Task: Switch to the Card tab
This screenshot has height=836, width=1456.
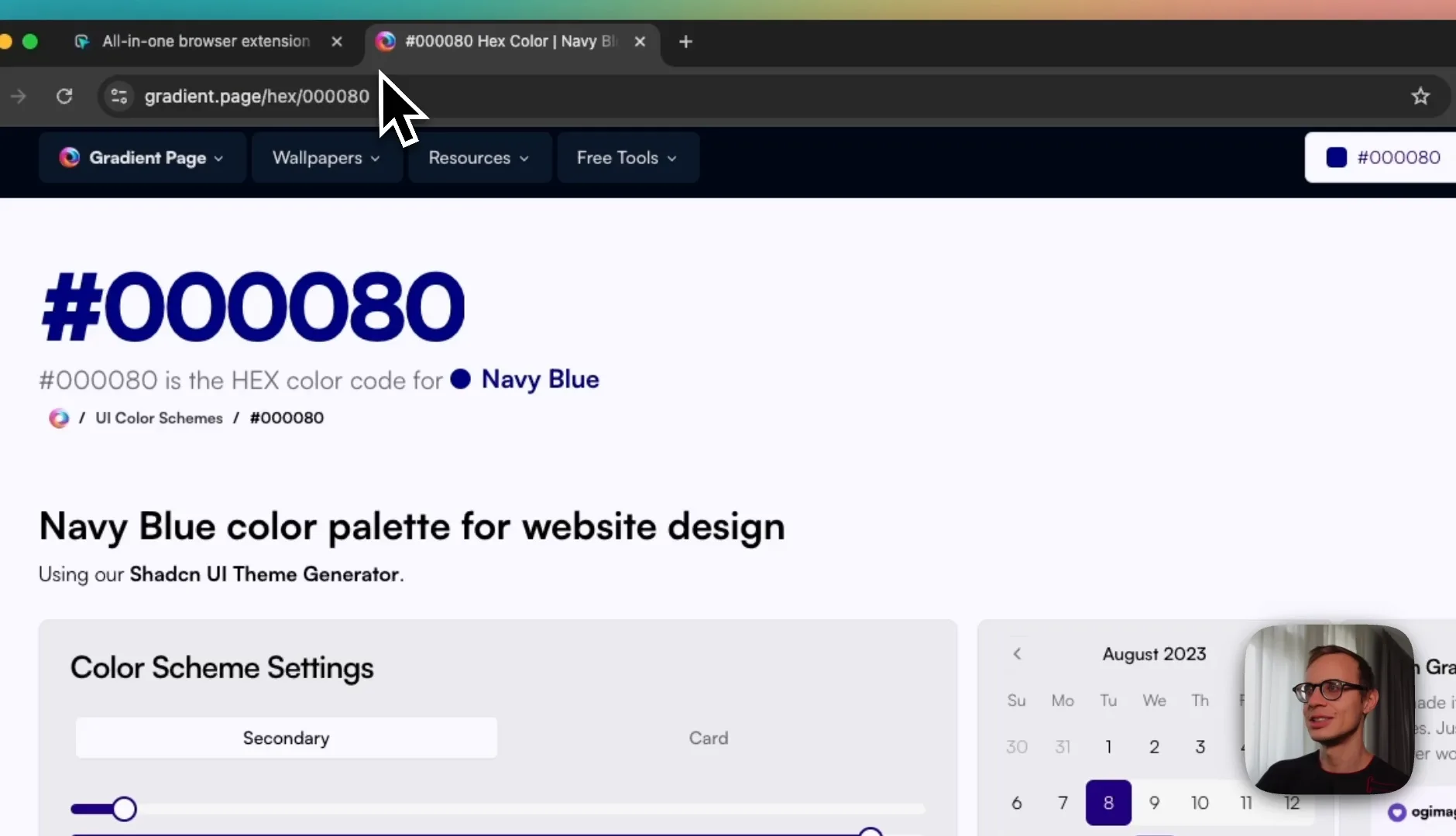Action: click(x=709, y=738)
